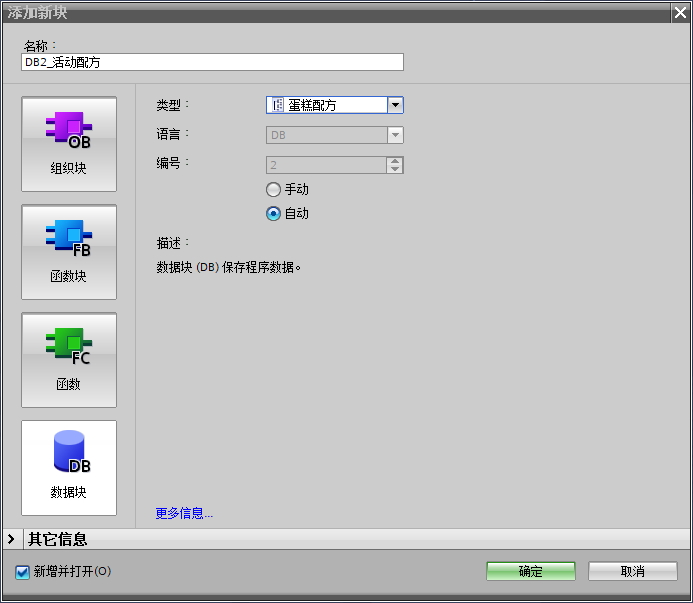Click the 名称 field containing DB2_活动配方
This screenshot has width=693, height=603.
pyautogui.click(x=212, y=62)
